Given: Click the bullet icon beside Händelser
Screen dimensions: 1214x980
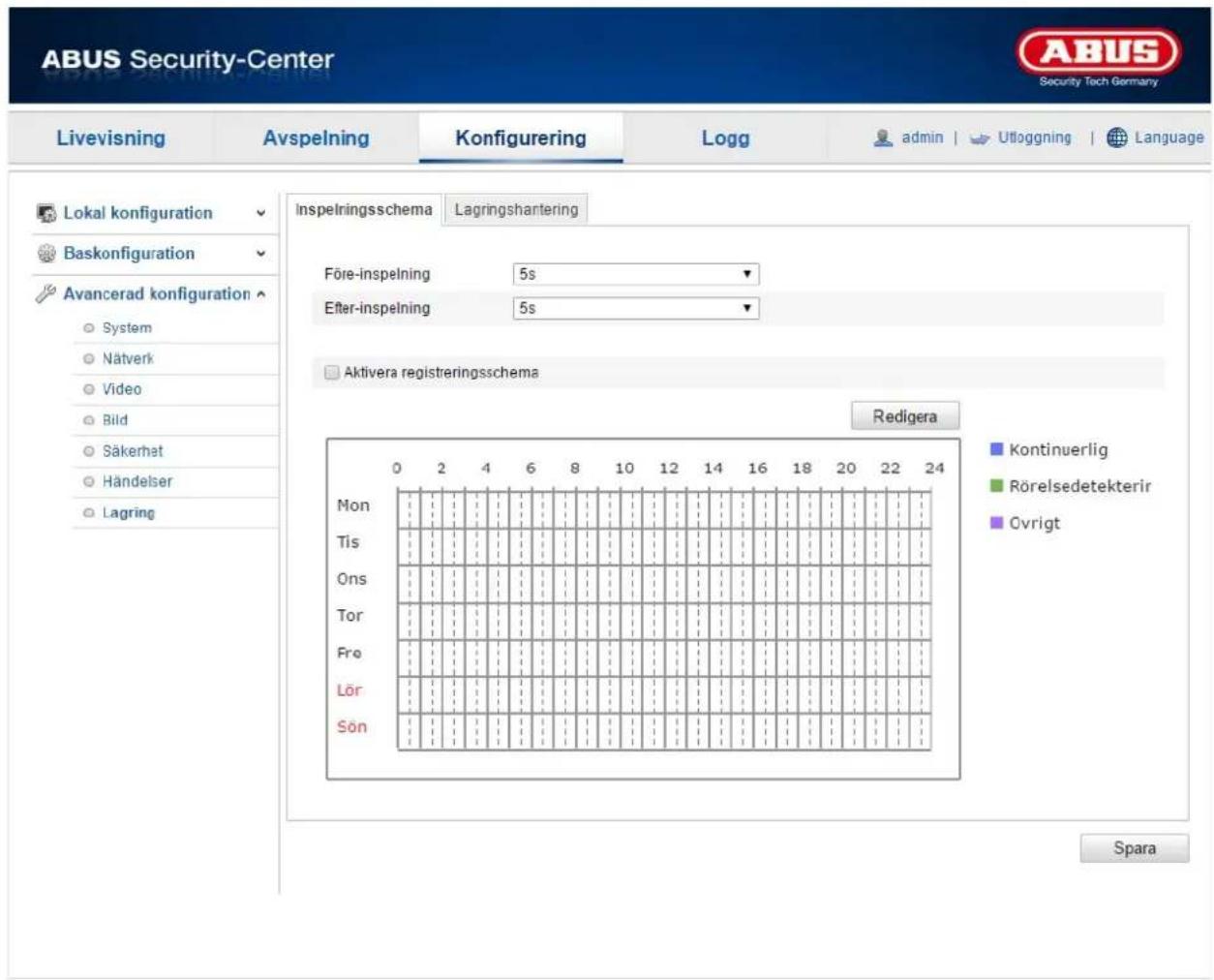Looking at the screenshot, I should [89, 481].
